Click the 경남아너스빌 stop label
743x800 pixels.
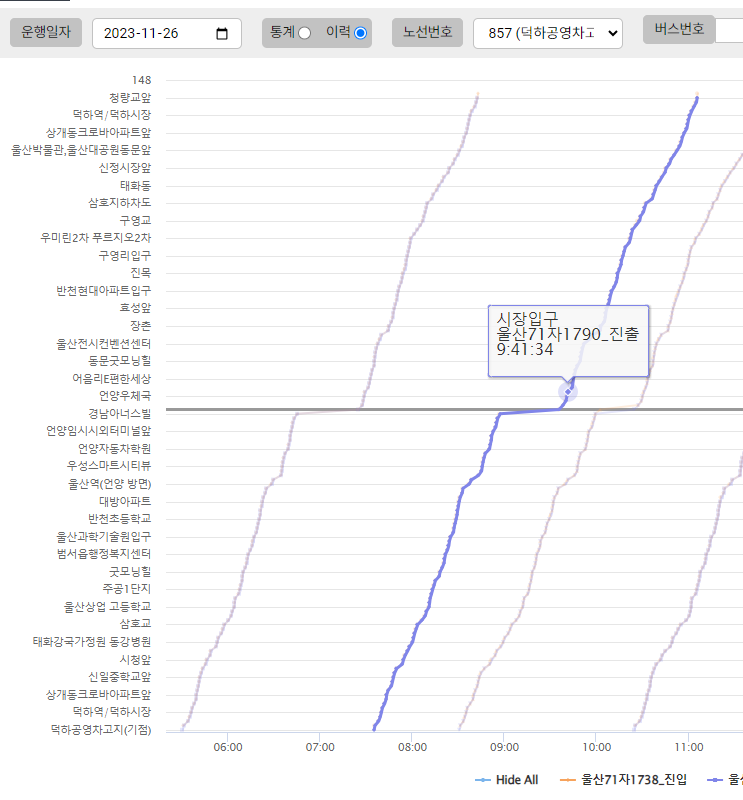(x=118, y=413)
